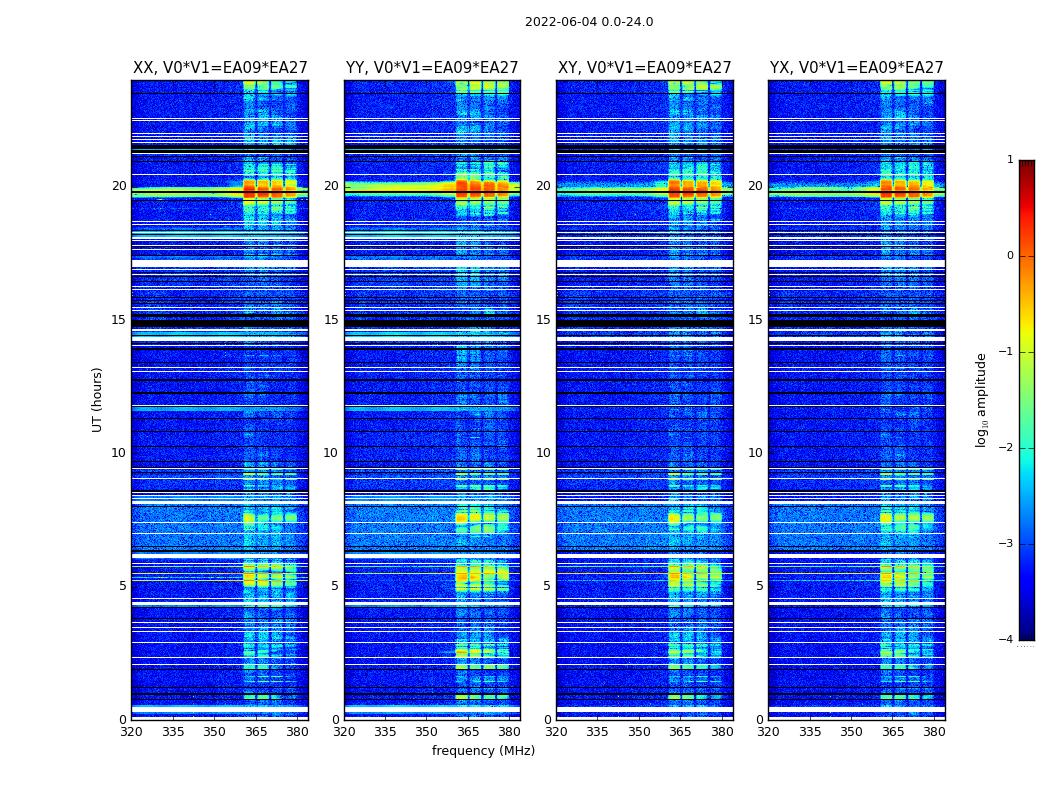1050x800 pixels.
Task: Click colorbar tick label 0
Action: [x=1010, y=256]
